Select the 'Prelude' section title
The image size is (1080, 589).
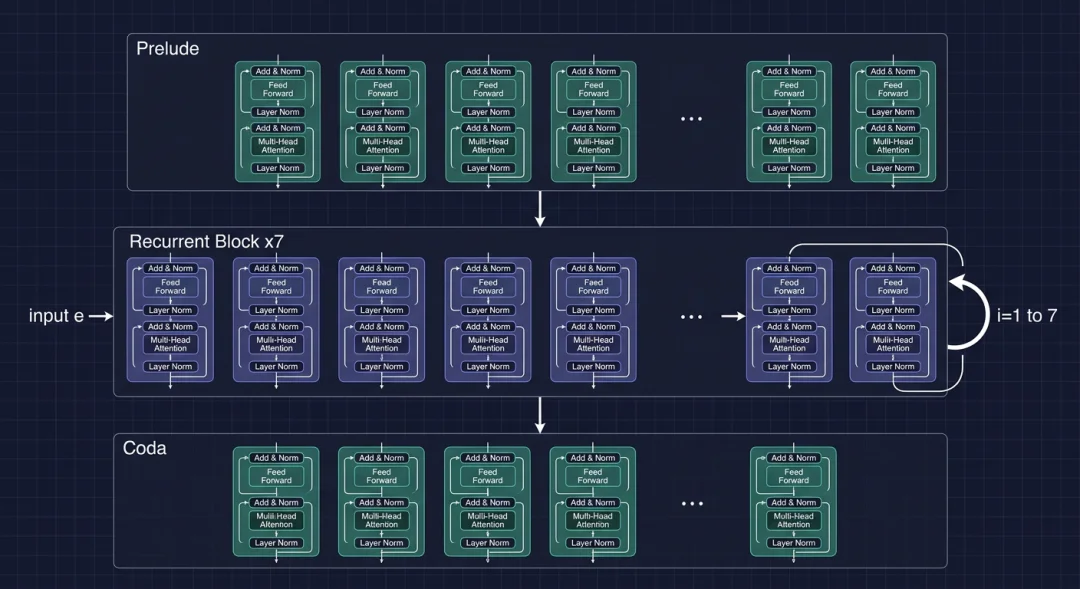(x=167, y=48)
